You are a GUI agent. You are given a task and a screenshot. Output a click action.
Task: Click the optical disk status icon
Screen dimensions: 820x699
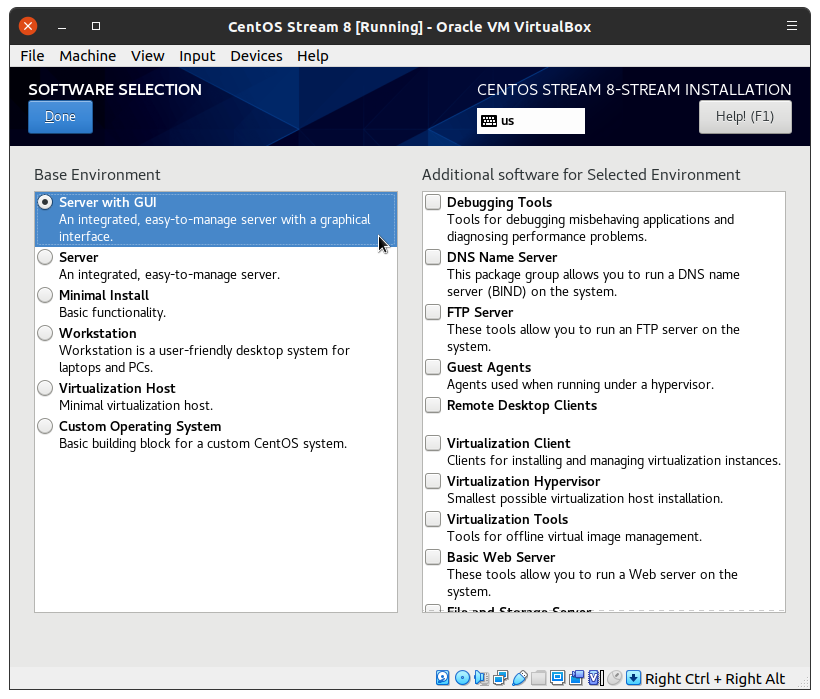click(462, 678)
